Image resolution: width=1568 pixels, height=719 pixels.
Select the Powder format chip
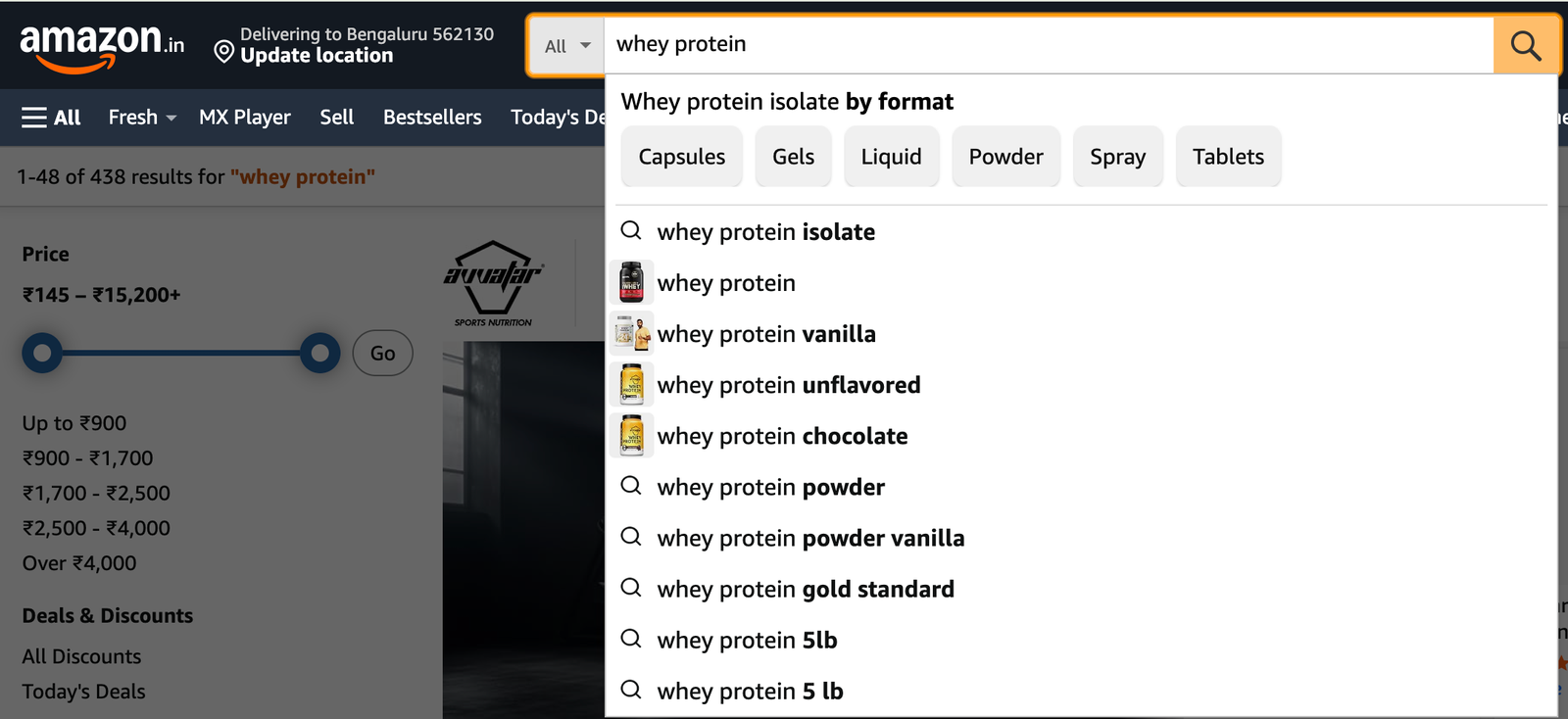(1005, 157)
